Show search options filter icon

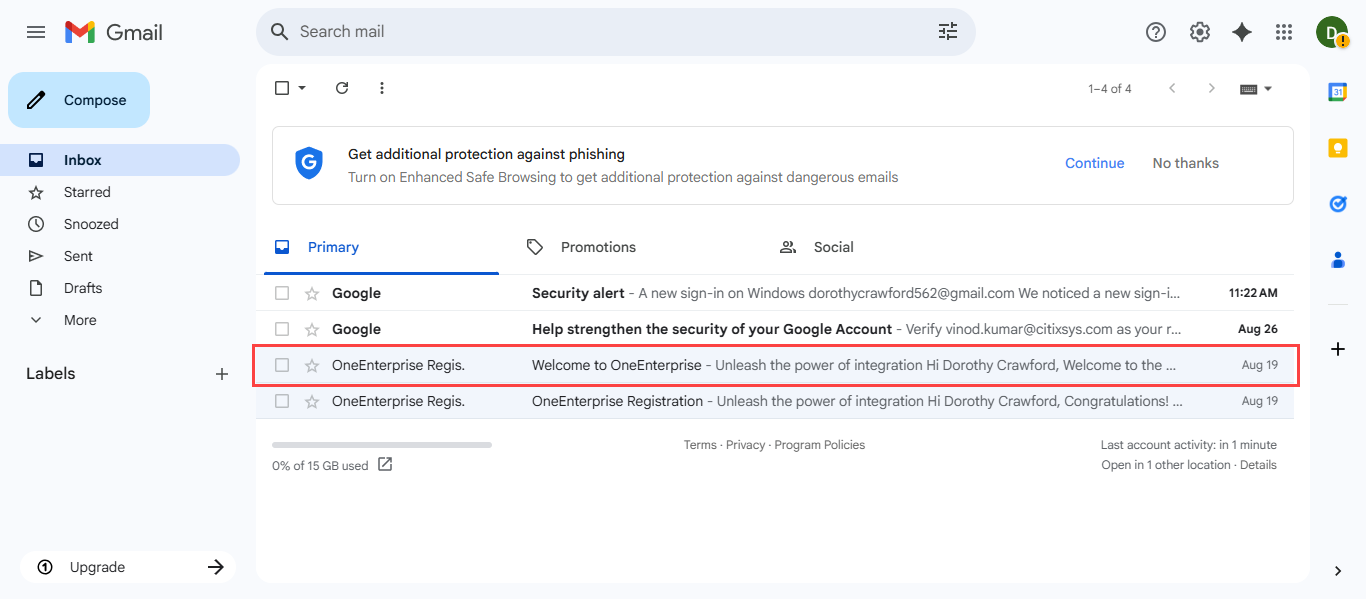[x=947, y=32]
